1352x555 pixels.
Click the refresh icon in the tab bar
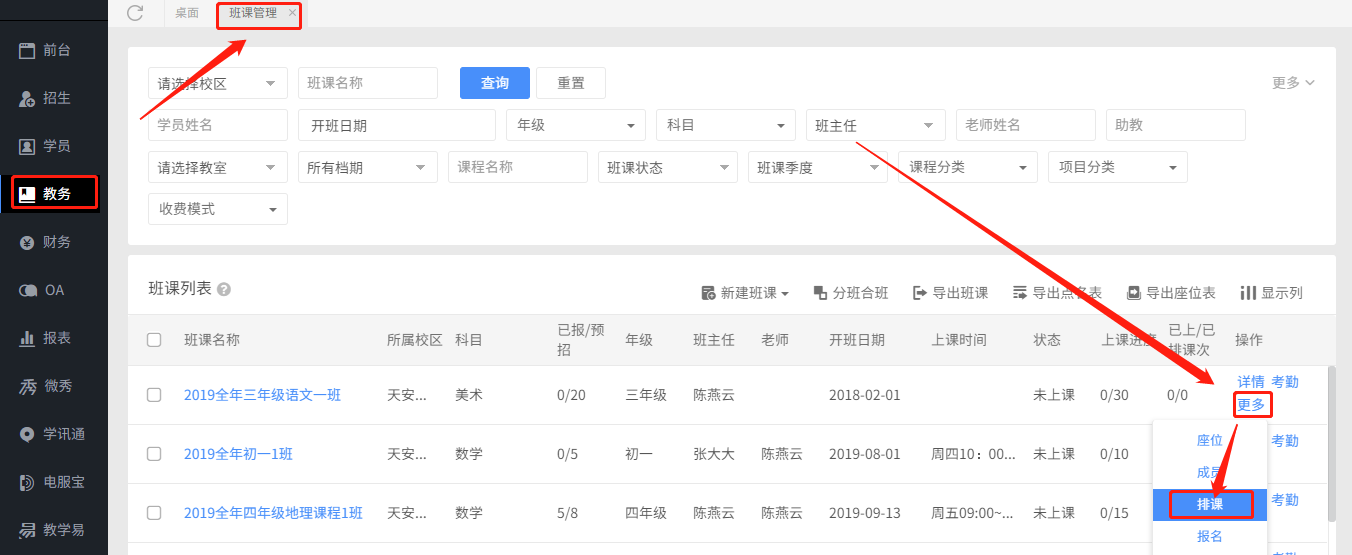tap(135, 13)
